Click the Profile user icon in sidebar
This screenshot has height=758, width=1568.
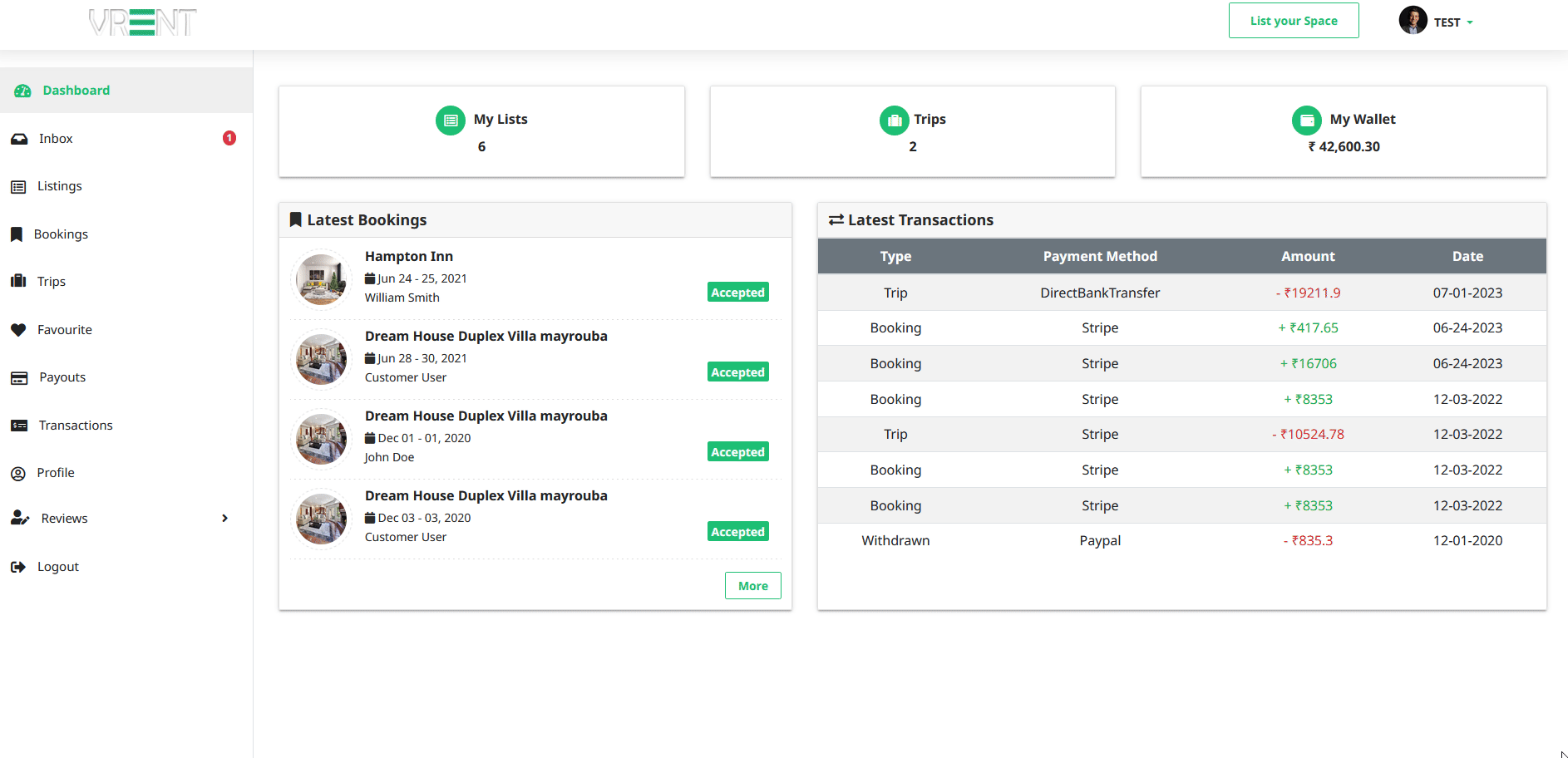(x=18, y=474)
